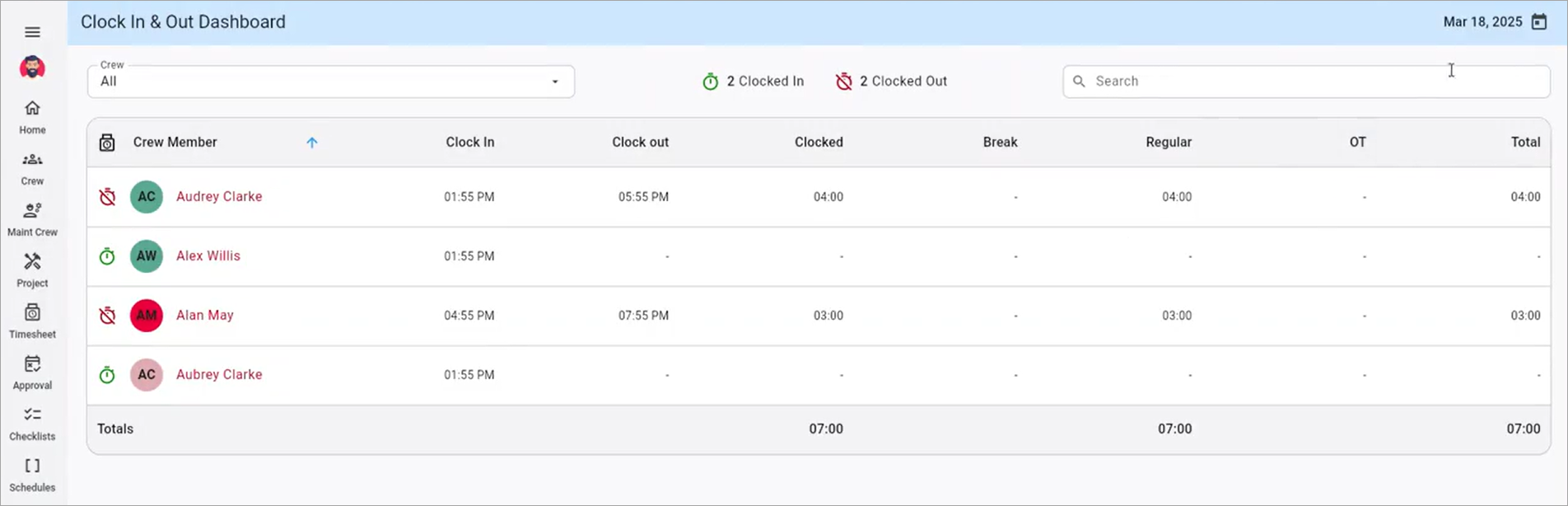Viewport: 1568px width, 506px height.
Task: Open the Timesheet section
Action: pos(32,321)
